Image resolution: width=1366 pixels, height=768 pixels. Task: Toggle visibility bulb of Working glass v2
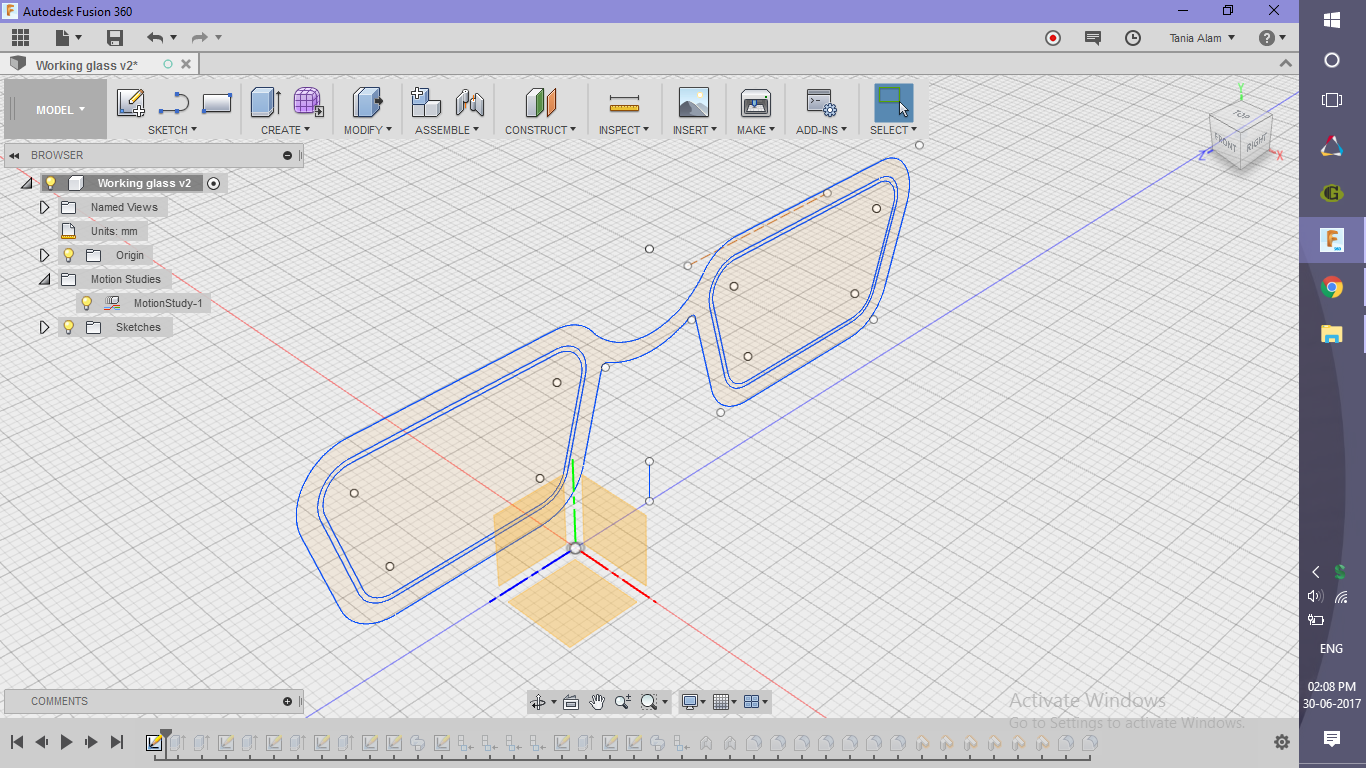(51, 183)
